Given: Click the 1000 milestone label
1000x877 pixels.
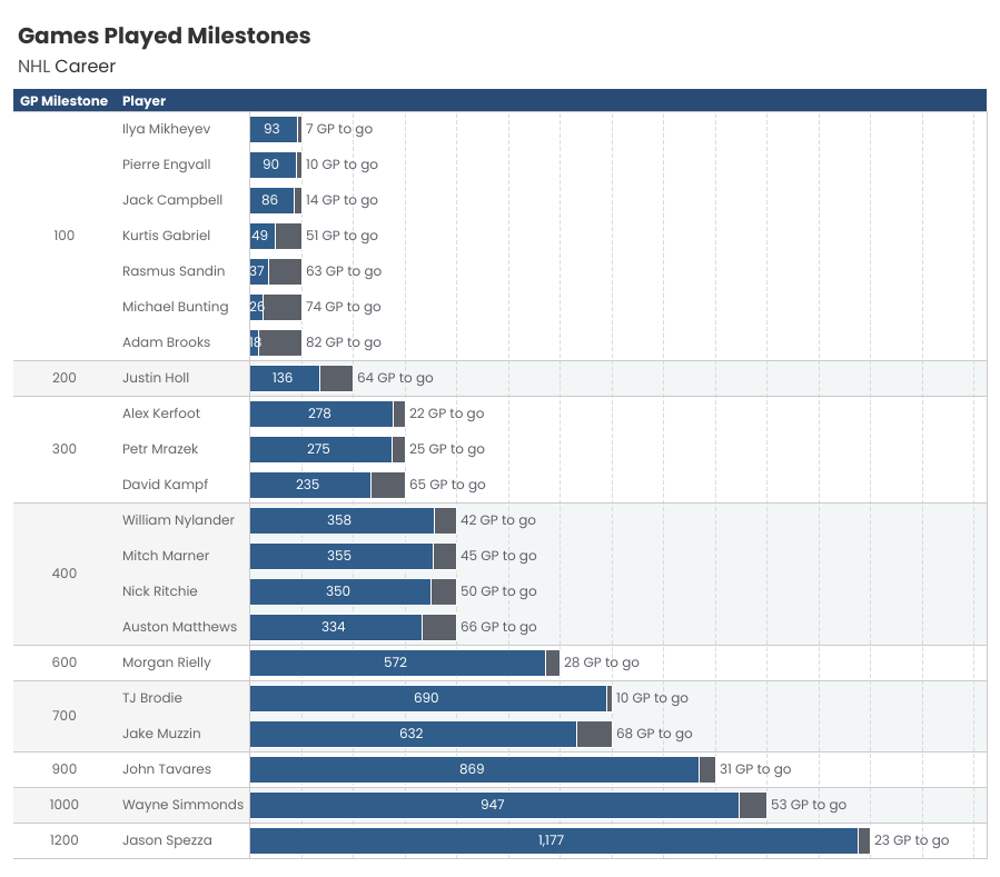Looking at the screenshot, I should coord(64,805).
